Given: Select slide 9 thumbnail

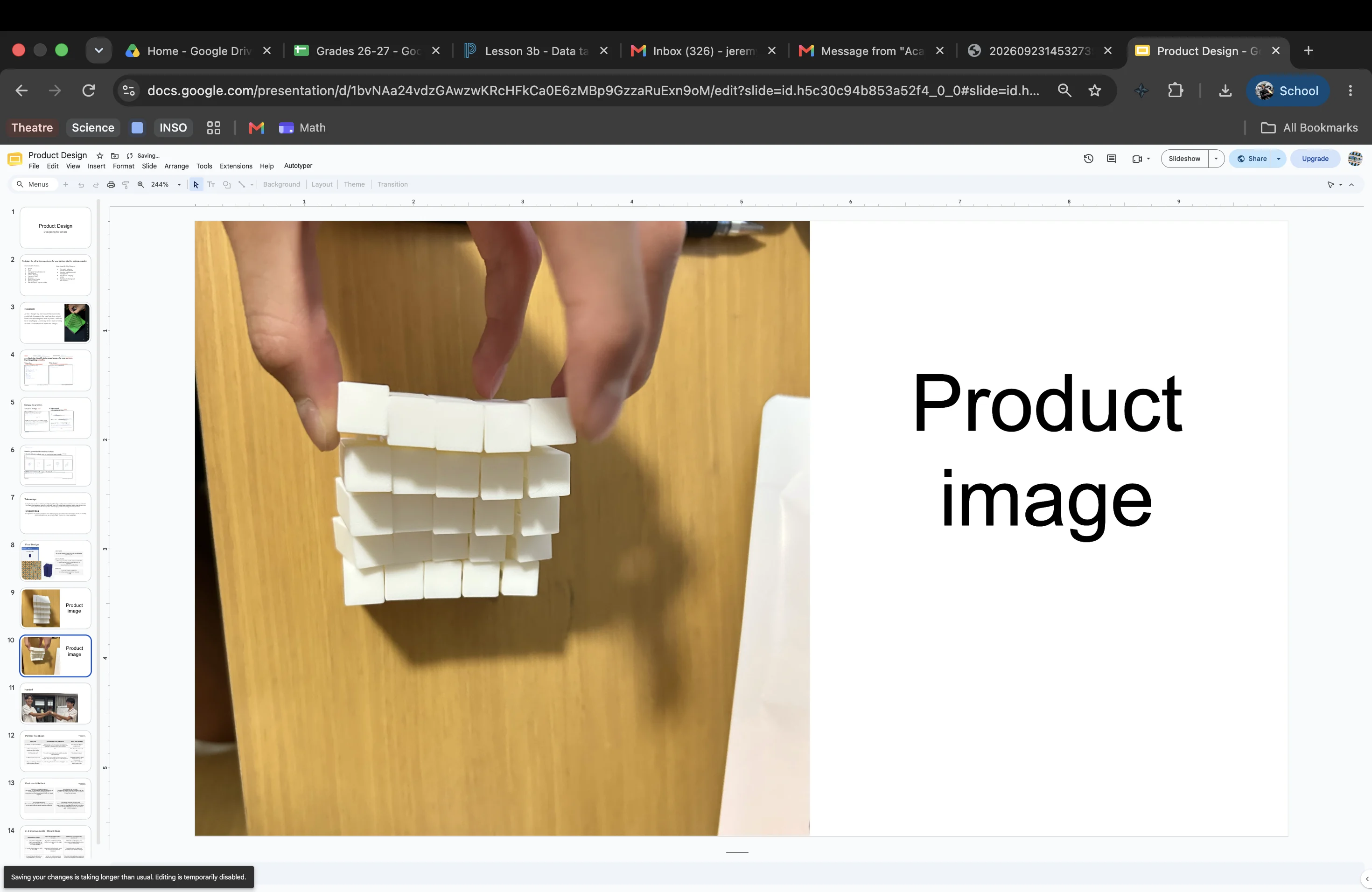Looking at the screenshot, I should click(x=56, y=608).
